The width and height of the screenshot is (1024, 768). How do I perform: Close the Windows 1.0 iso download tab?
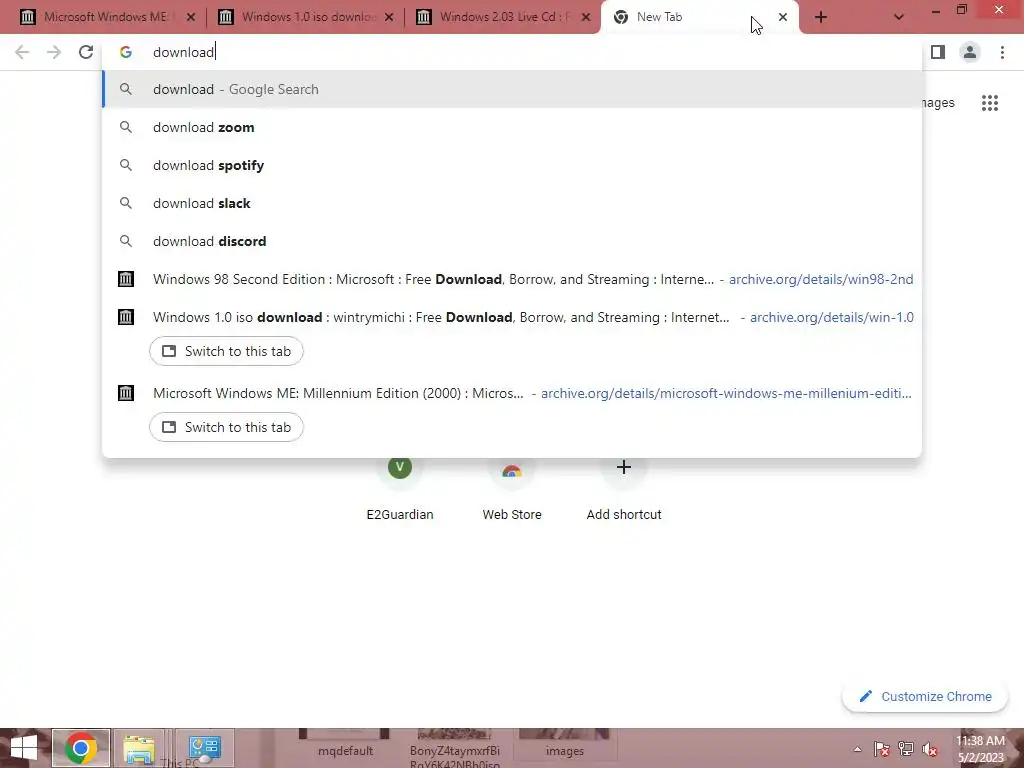[389, 18]
